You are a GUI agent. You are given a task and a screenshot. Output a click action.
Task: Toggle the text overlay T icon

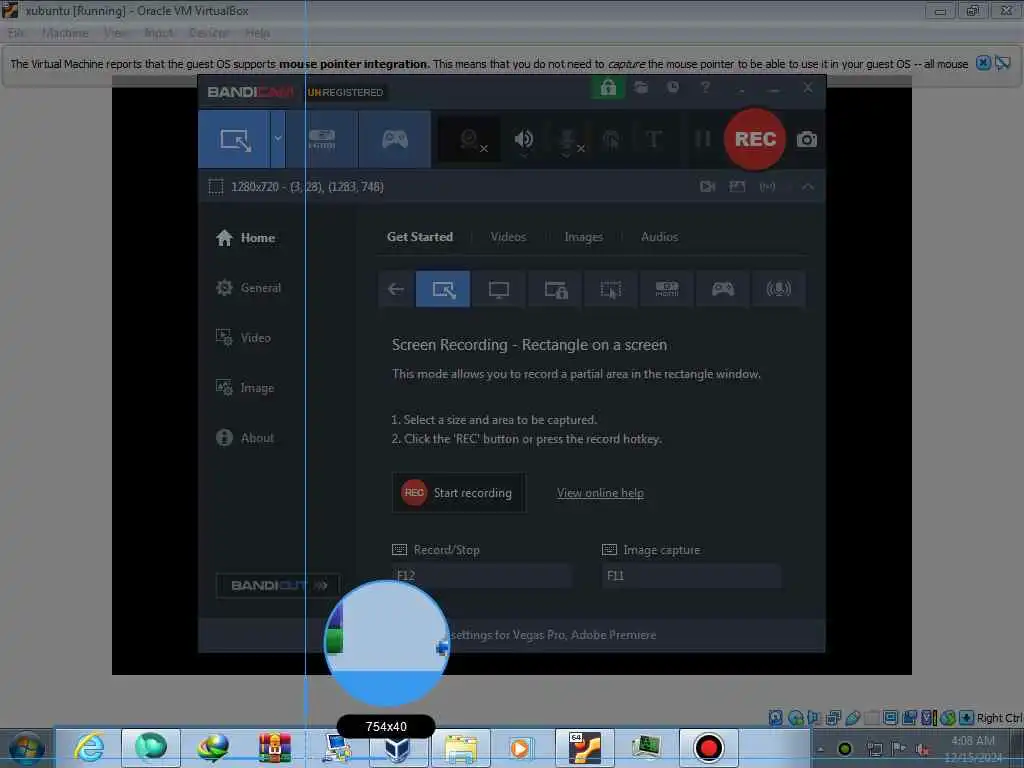(x=654, y=139)
